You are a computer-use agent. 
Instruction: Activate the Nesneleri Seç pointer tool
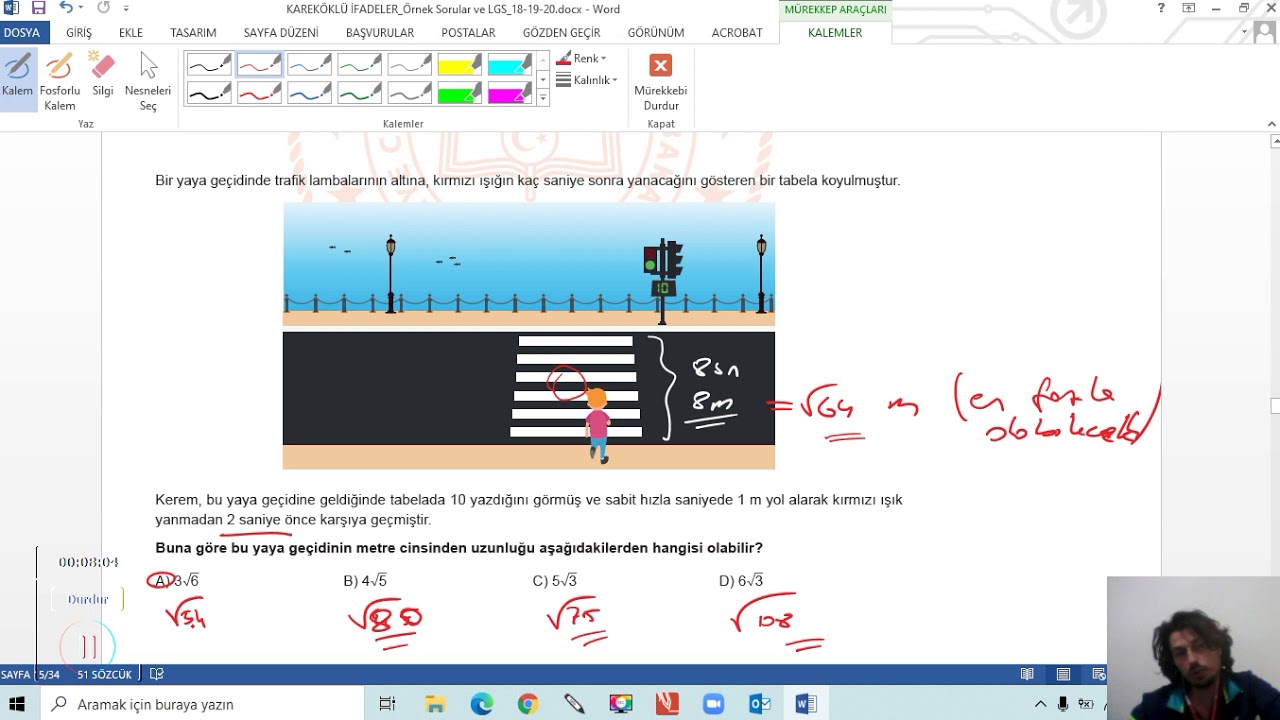click(148, 80)
